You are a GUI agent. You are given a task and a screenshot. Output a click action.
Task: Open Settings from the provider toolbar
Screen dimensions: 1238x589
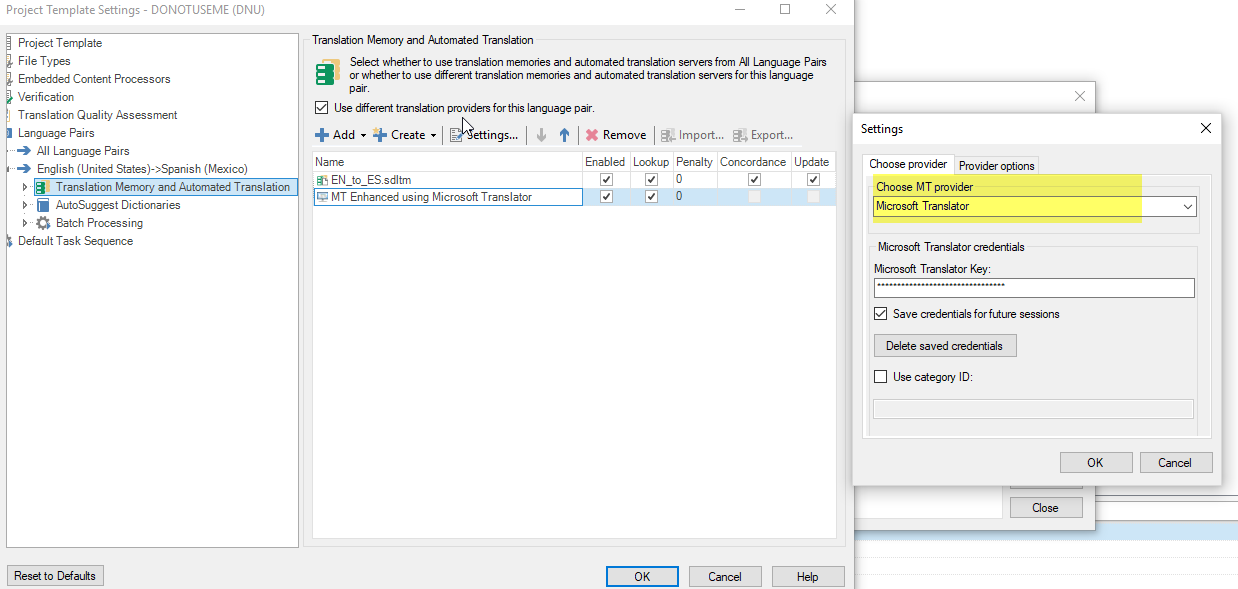[484, 135]
